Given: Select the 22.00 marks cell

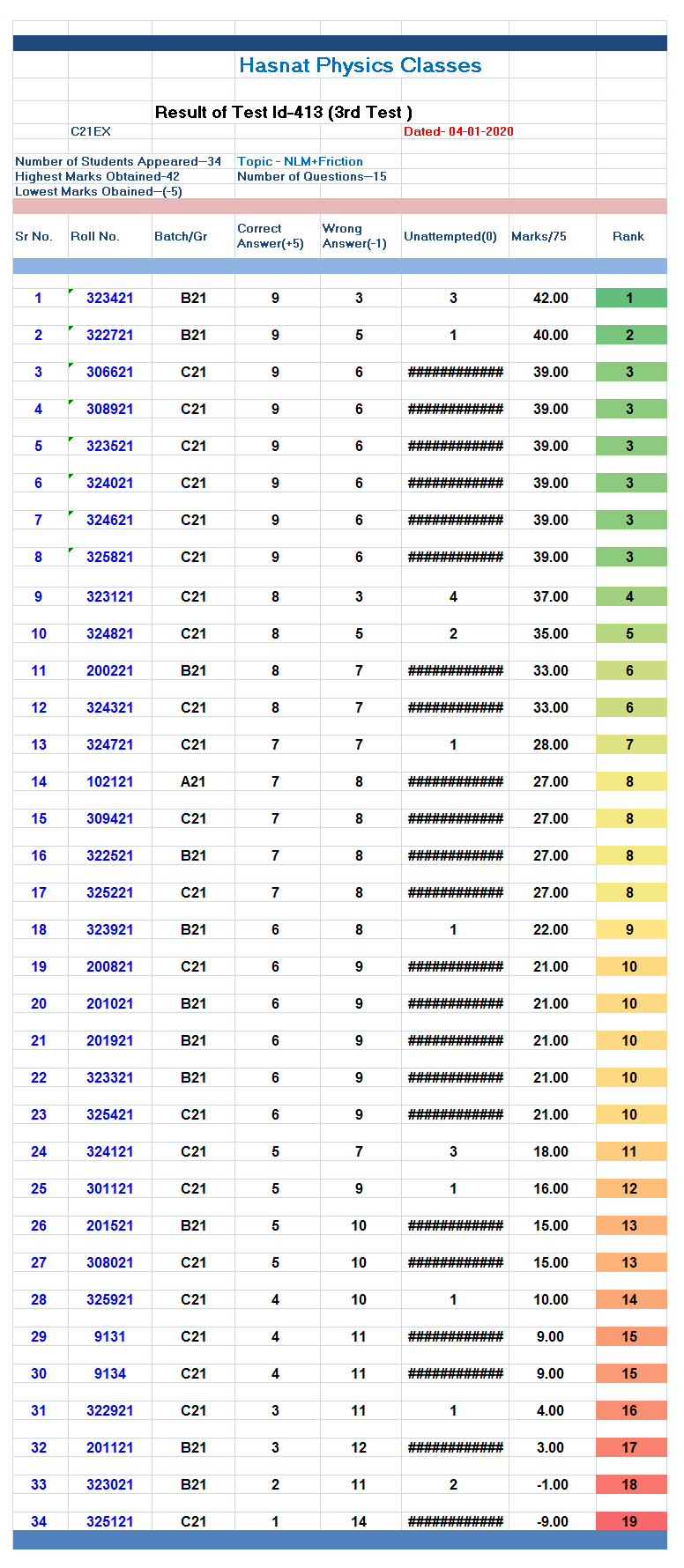Looking at the screenshot, I should 551,929.
